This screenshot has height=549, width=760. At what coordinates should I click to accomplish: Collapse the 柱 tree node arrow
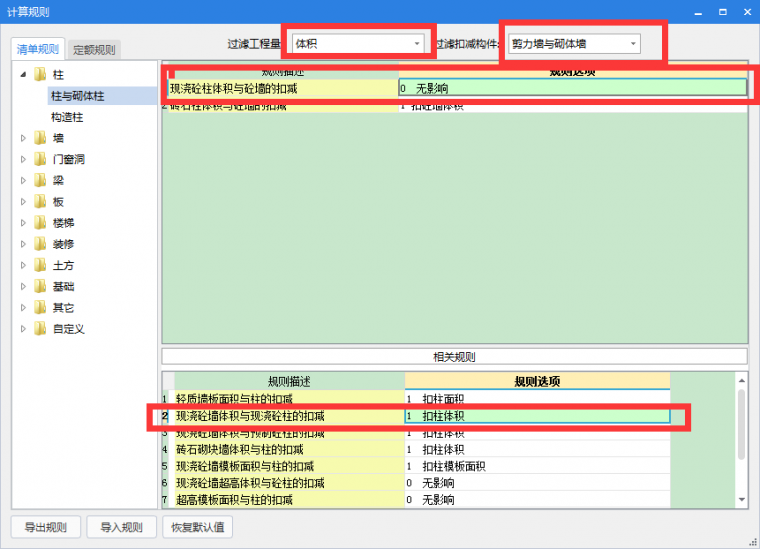tap(23, 75)
